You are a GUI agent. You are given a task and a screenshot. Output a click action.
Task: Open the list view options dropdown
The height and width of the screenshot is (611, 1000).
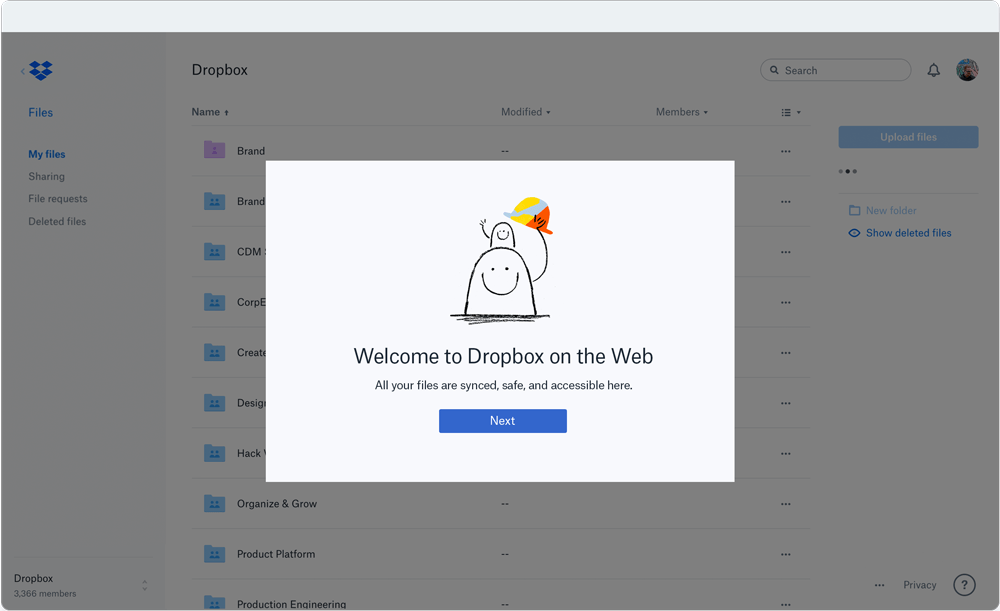[x=791, y=113]
